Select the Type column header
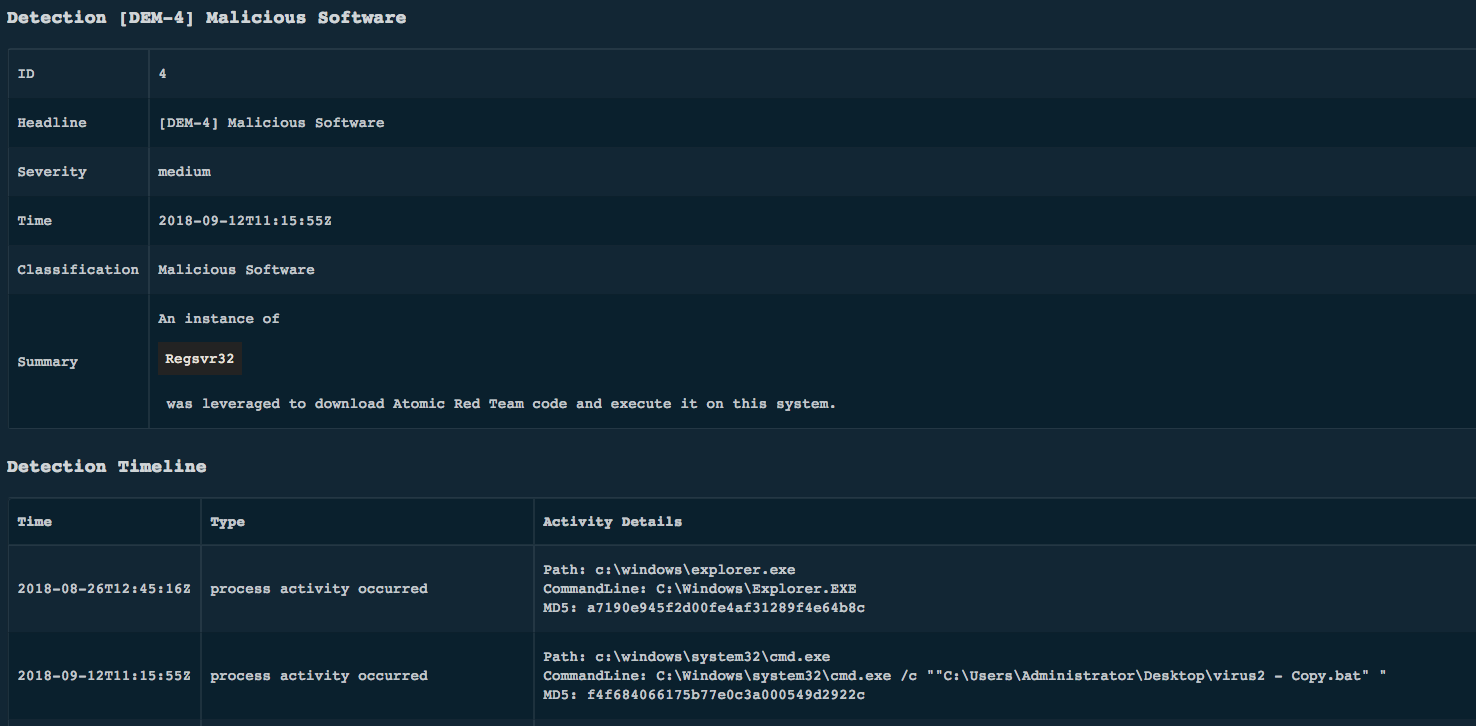 click(227, 522)
